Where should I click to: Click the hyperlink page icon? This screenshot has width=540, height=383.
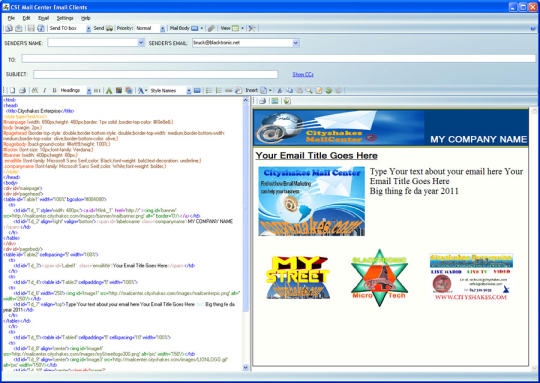(x=238, y=90)
